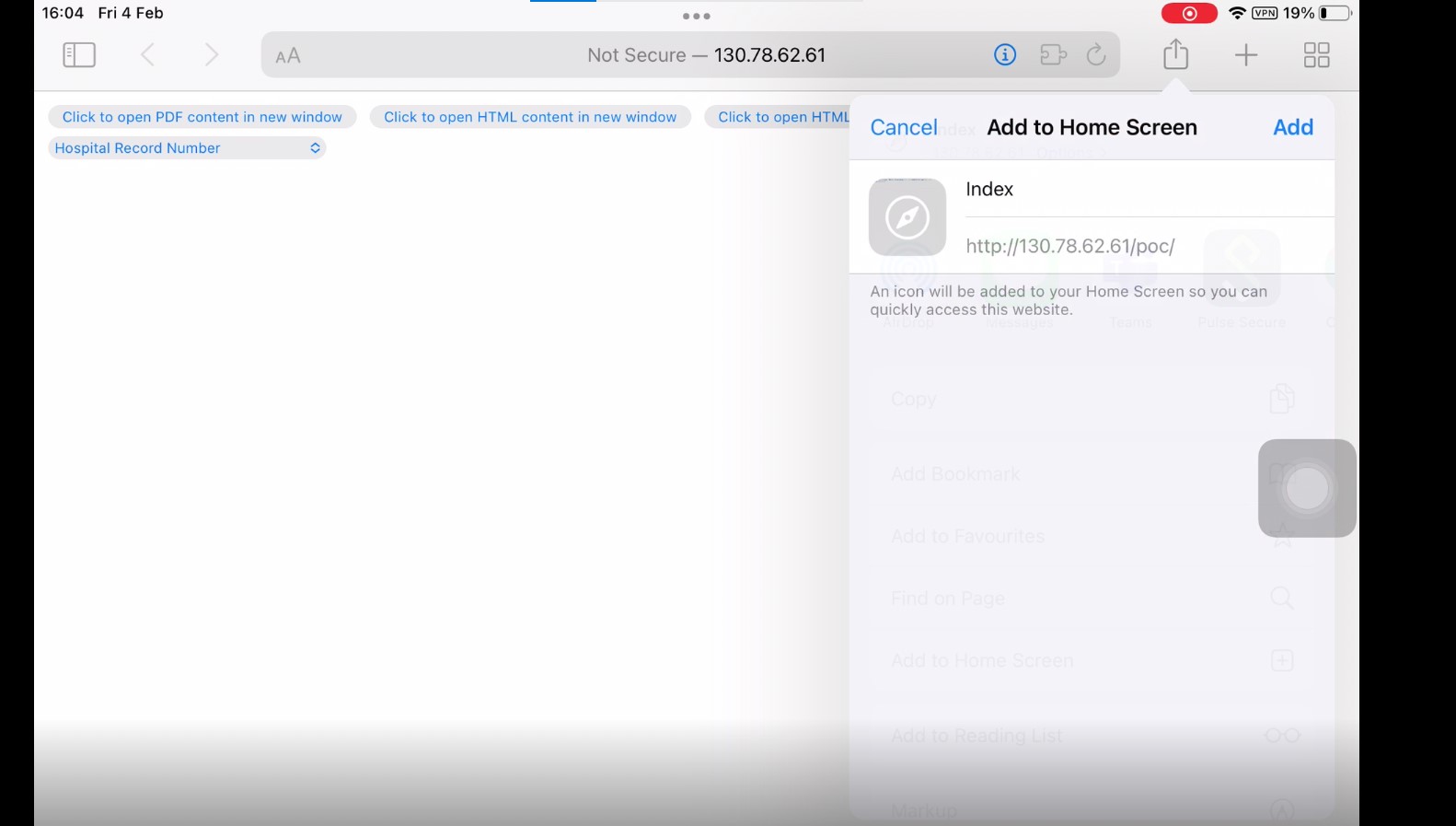Edit the Index name field
1456x826 pixels.
point(1150,189)
